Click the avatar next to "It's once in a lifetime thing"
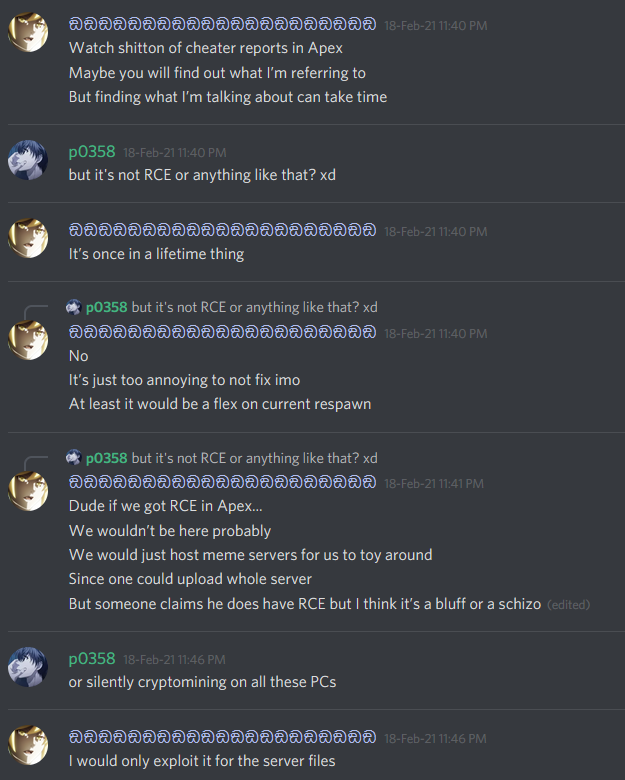Screen dimensions: 625x780 [28, 238]
